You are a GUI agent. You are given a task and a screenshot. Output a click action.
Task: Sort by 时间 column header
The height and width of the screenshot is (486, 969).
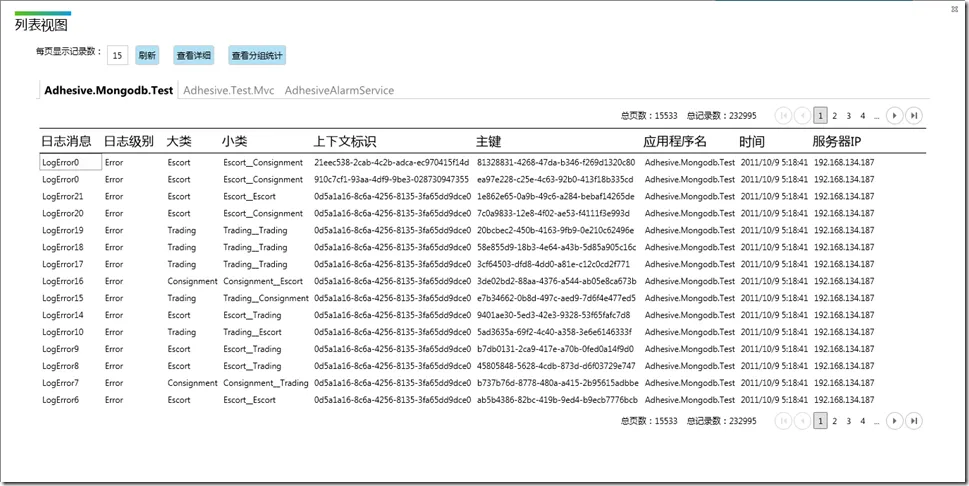[x=752, y=142]
